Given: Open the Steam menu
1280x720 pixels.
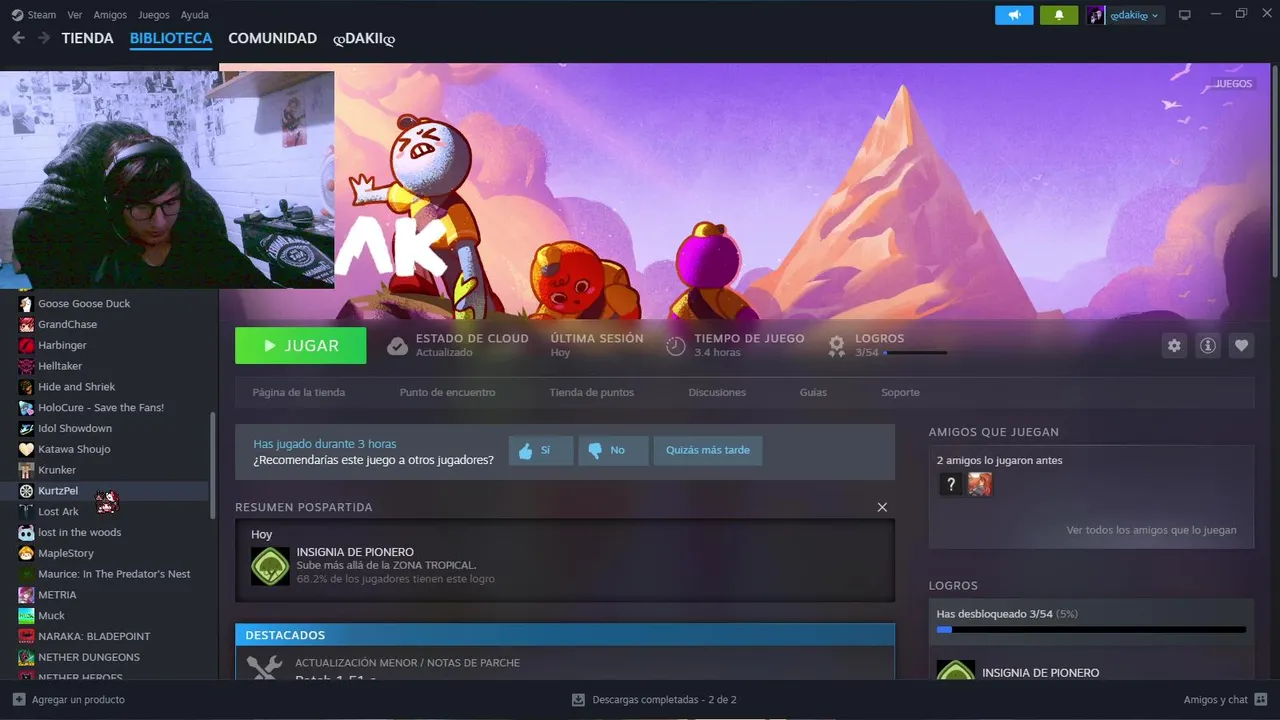Looking at the screenshot, I should 42,15.
